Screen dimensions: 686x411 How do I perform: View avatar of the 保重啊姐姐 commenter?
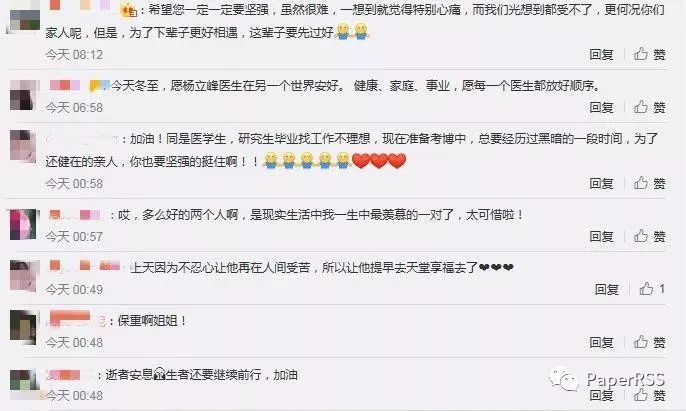23,327
